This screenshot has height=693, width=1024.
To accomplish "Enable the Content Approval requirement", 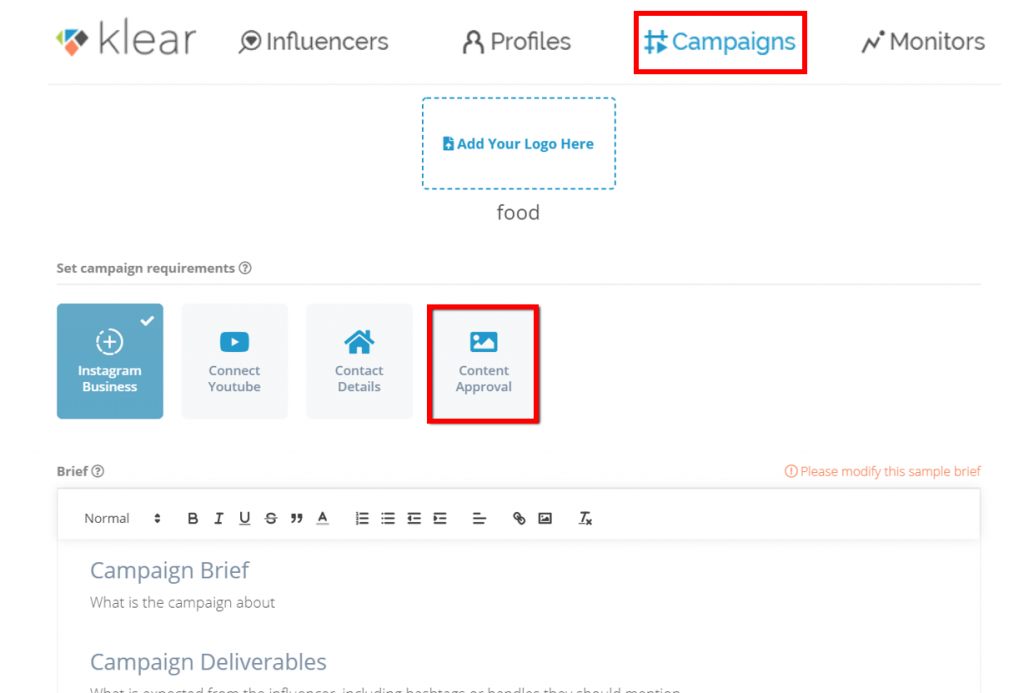I will pos(484,364).
